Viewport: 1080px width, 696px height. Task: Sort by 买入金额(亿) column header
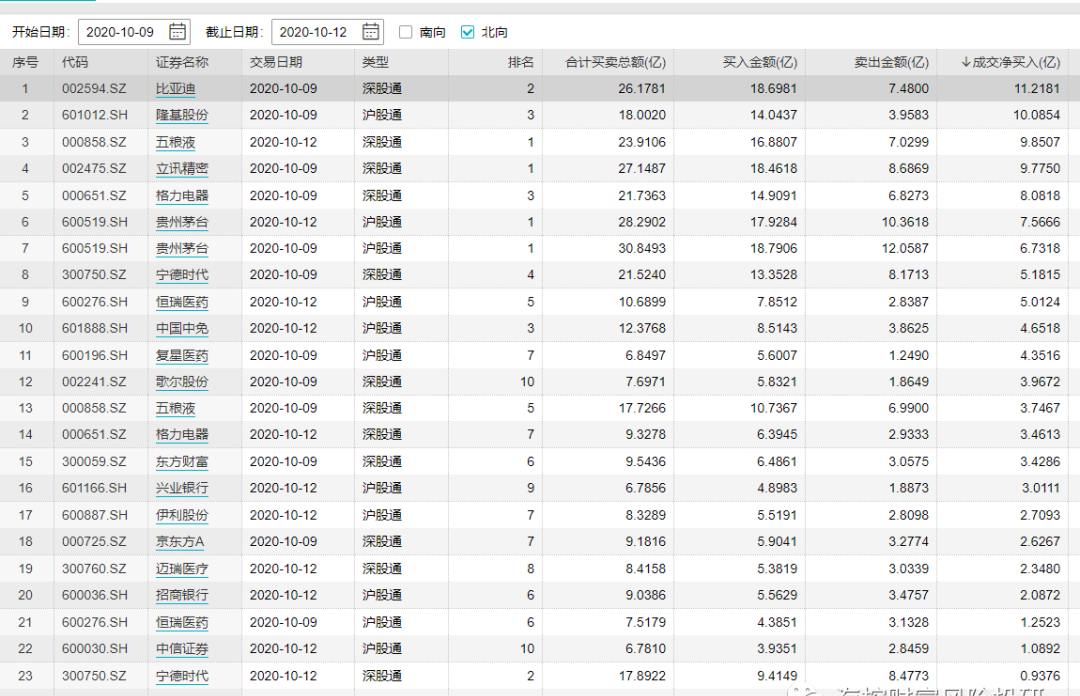pyautogui.click(x=760, y=62)
